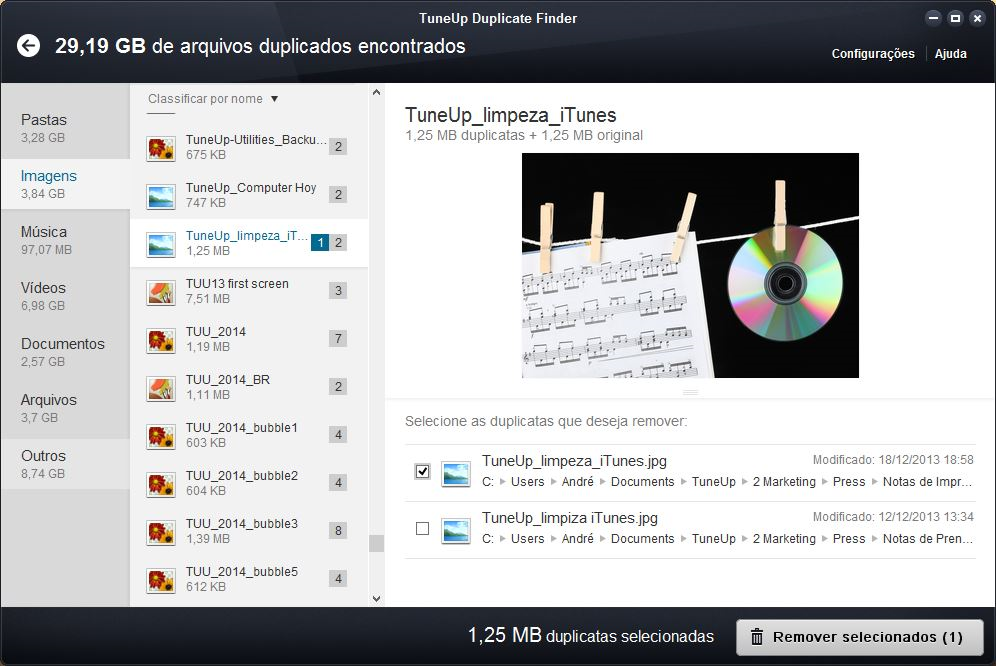Click the TUU_2014_bubble1 thumbnail icon

161,436
